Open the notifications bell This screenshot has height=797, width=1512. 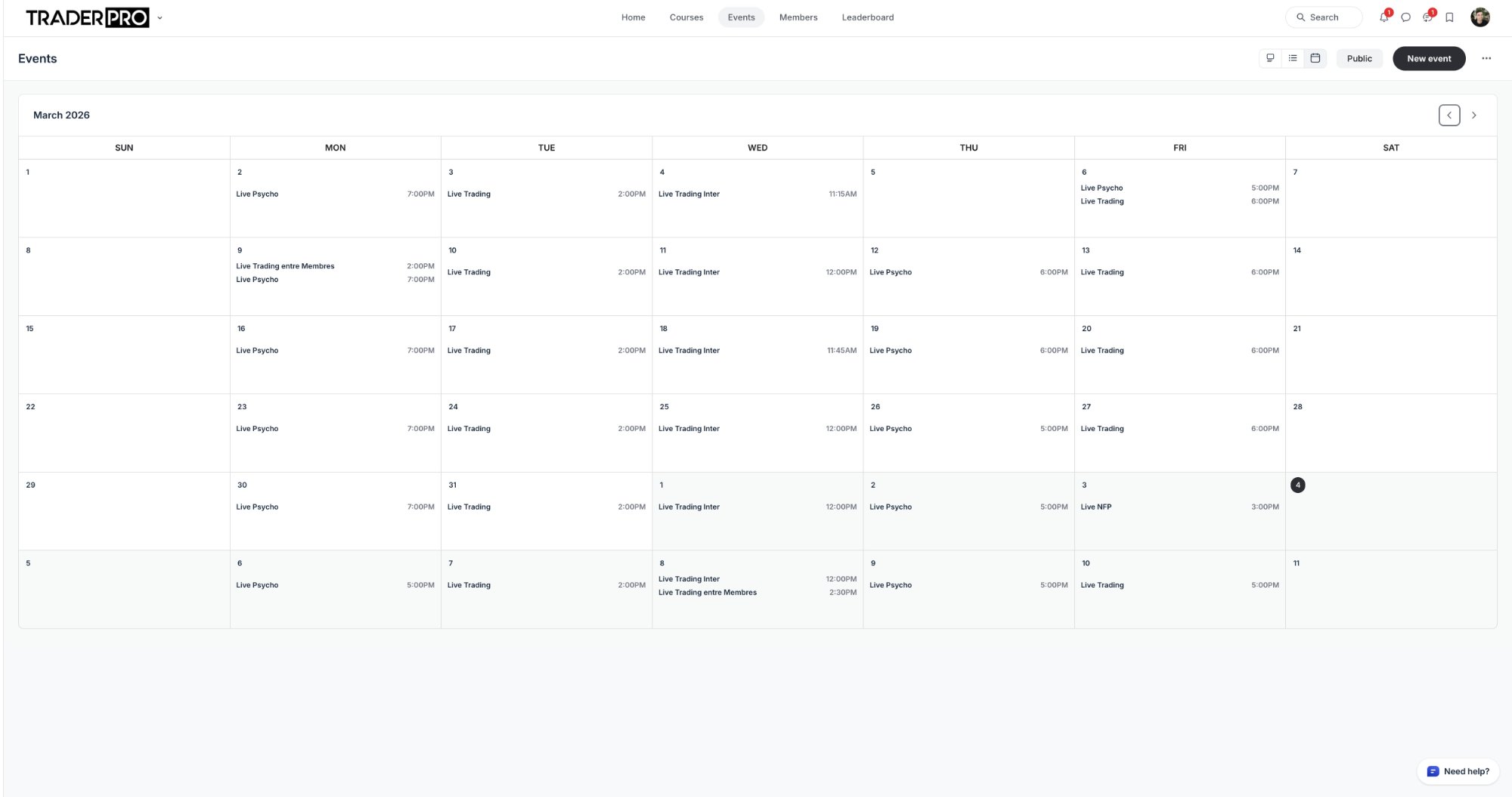1383,17
